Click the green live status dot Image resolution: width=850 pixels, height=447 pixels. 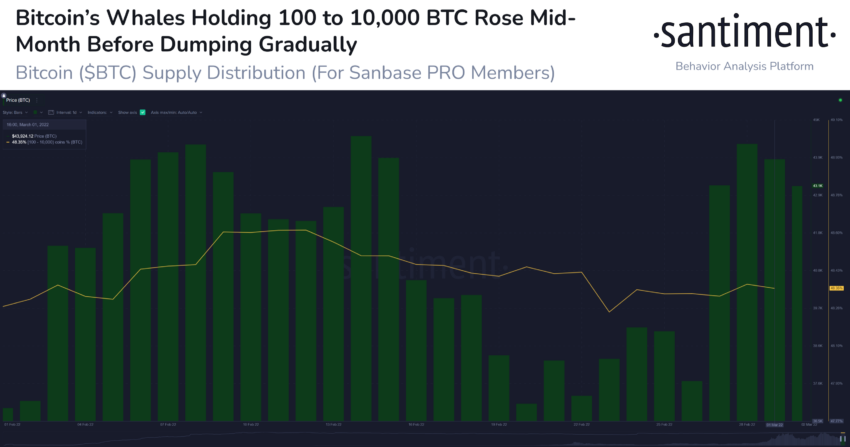click(840, 100)
